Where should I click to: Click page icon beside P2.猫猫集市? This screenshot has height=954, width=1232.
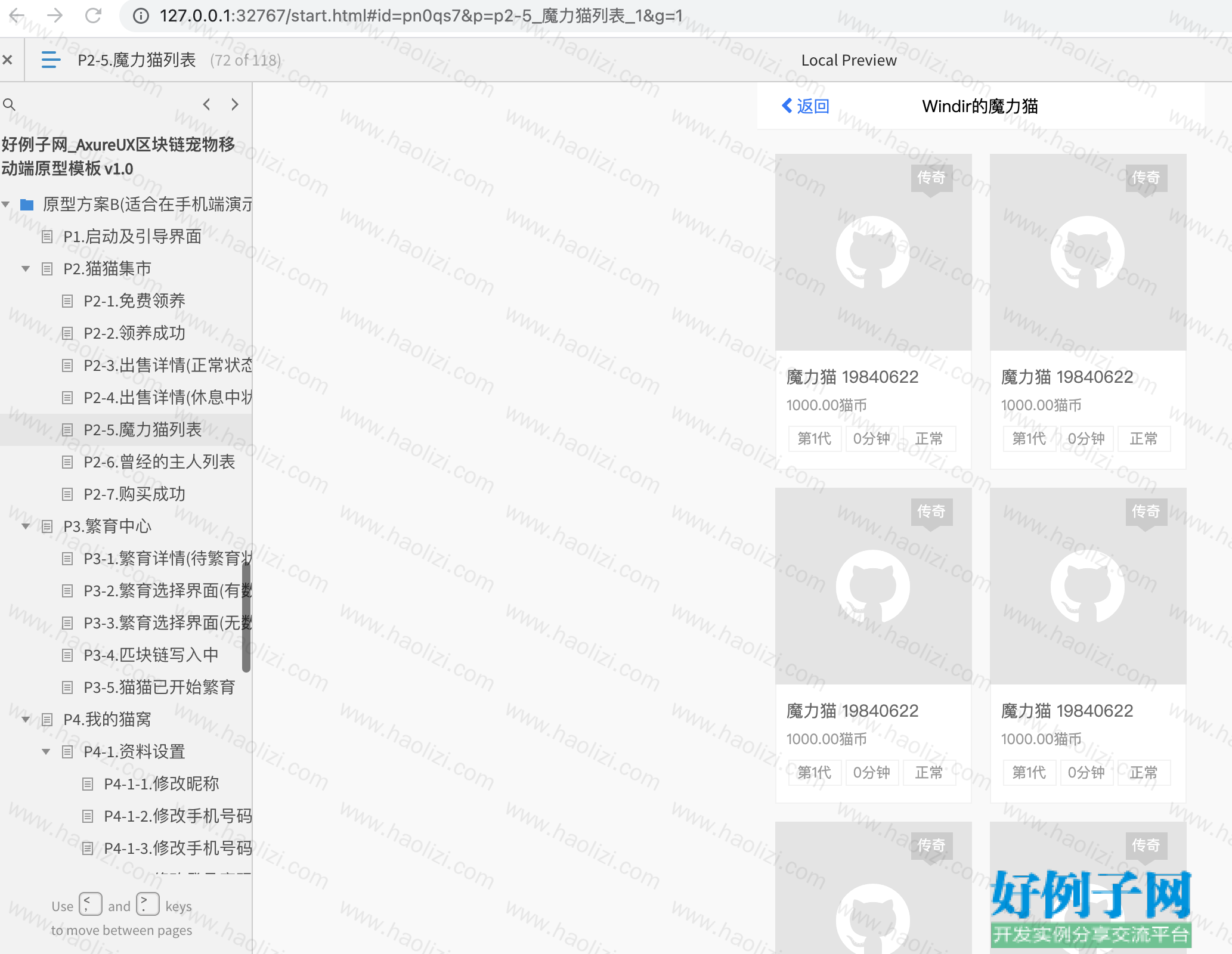(47, 269)
